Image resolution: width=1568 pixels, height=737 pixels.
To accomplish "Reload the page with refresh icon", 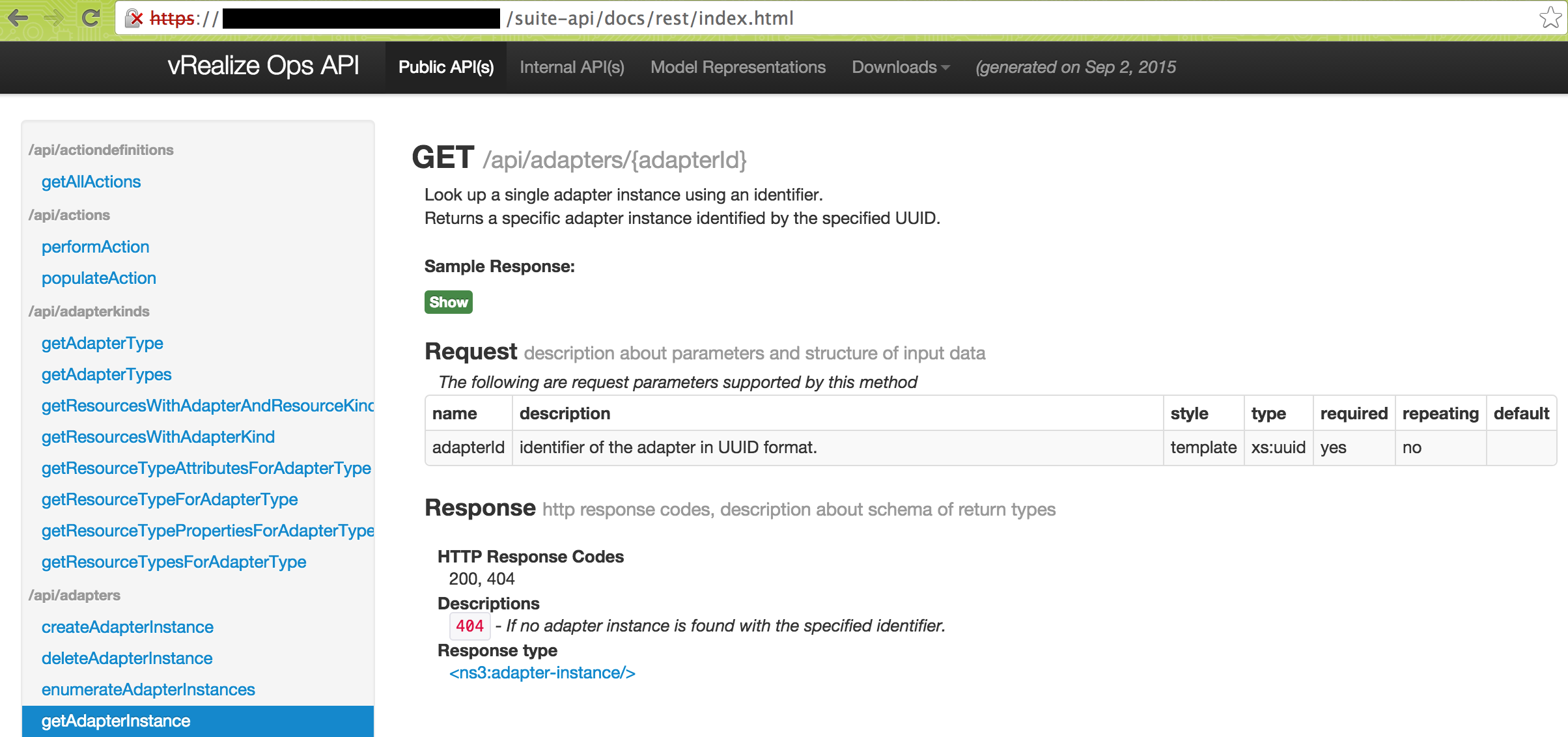I will (91, 18).
